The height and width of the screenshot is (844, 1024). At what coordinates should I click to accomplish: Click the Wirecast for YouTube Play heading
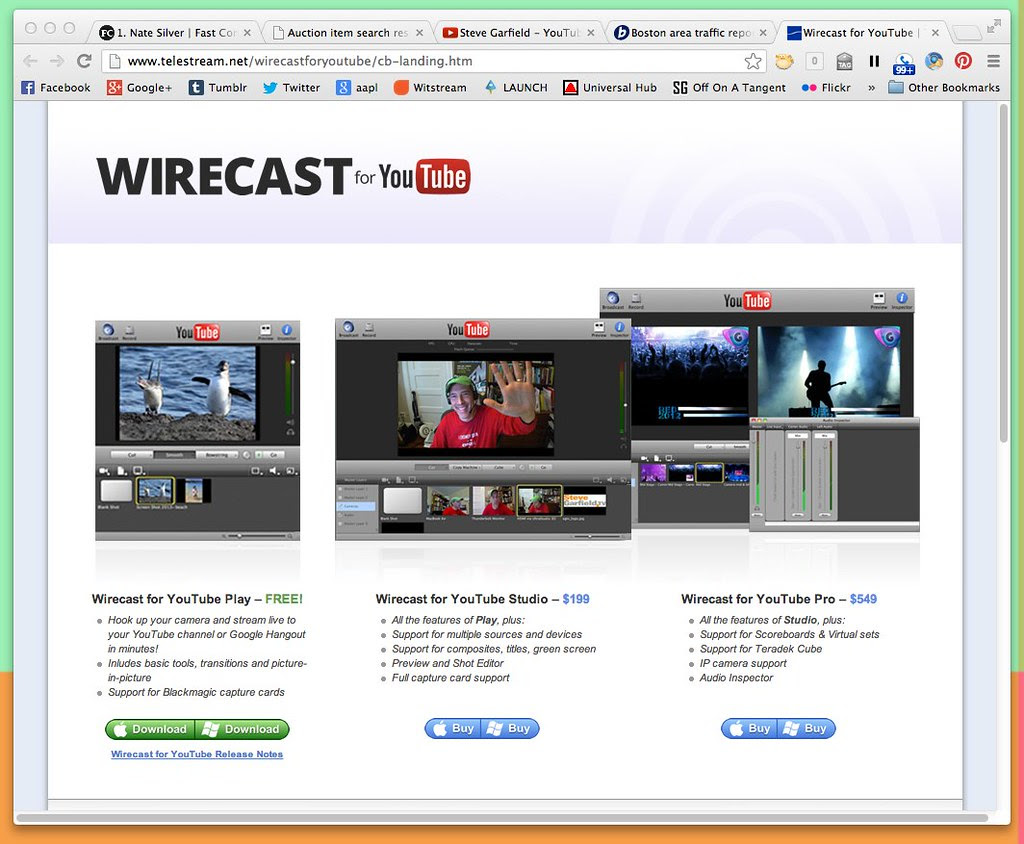point(197,599)
